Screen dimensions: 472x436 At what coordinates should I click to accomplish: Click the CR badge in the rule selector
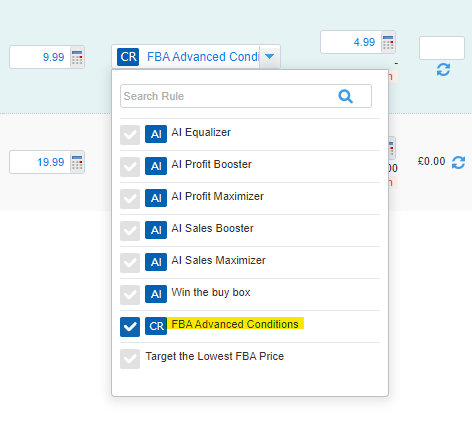click(x=128, y=57)
